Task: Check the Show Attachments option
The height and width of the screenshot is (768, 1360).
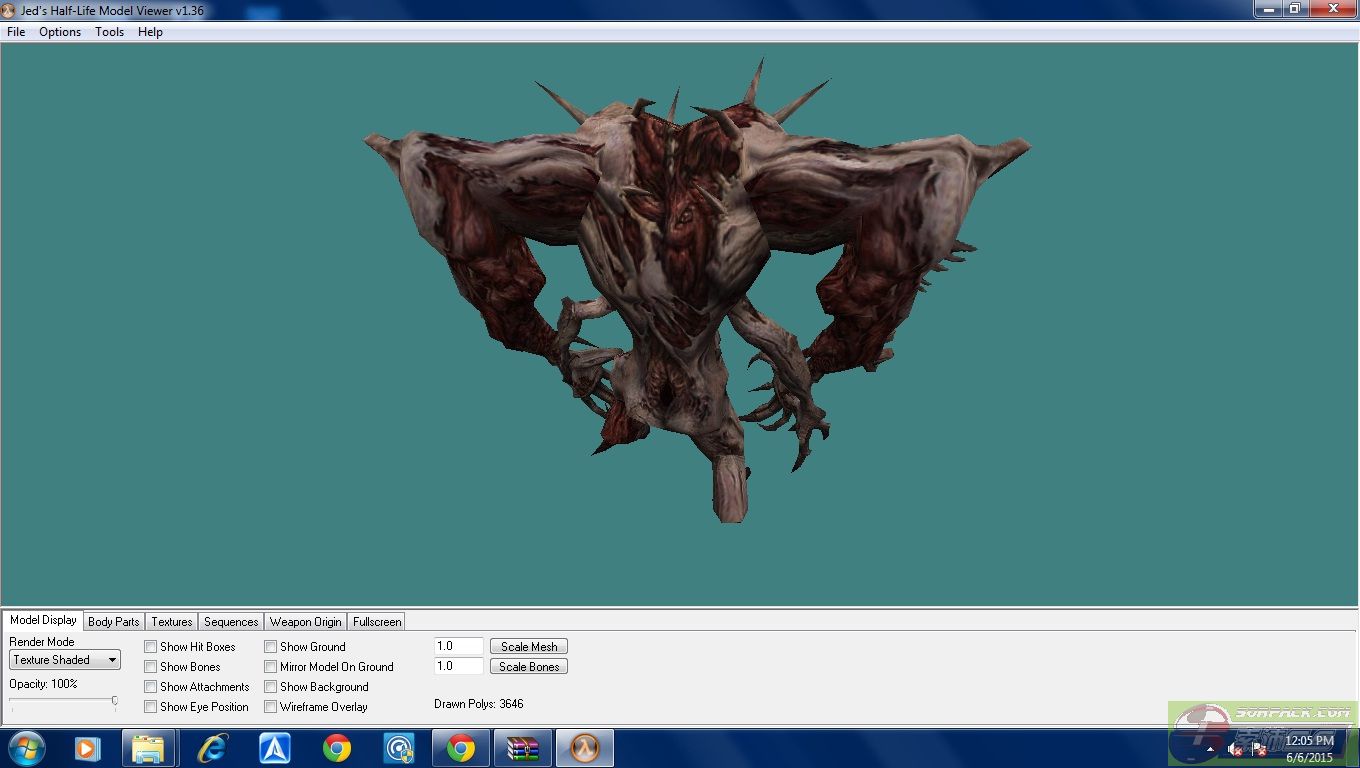Action: [150, 687]
